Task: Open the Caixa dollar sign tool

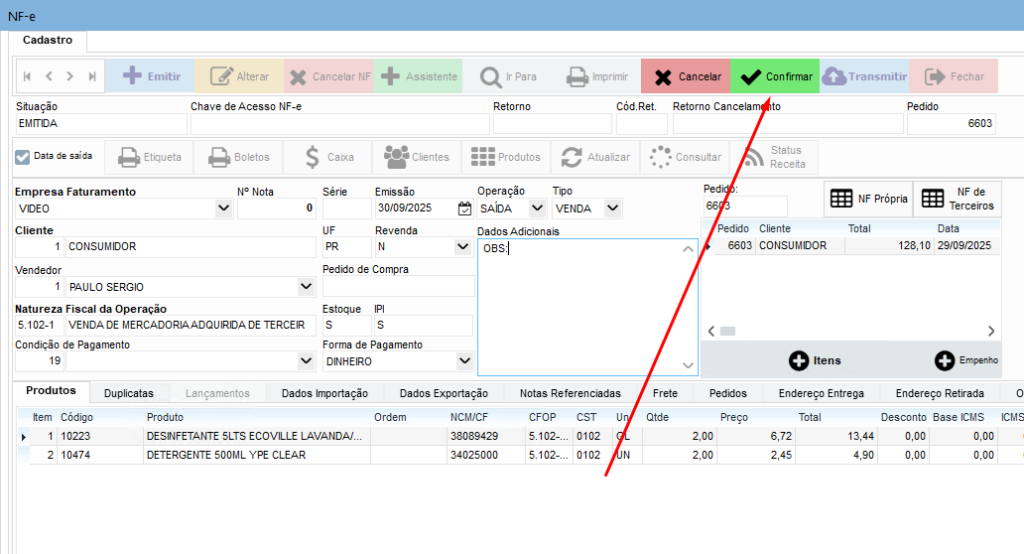Action: click(328, 157)
